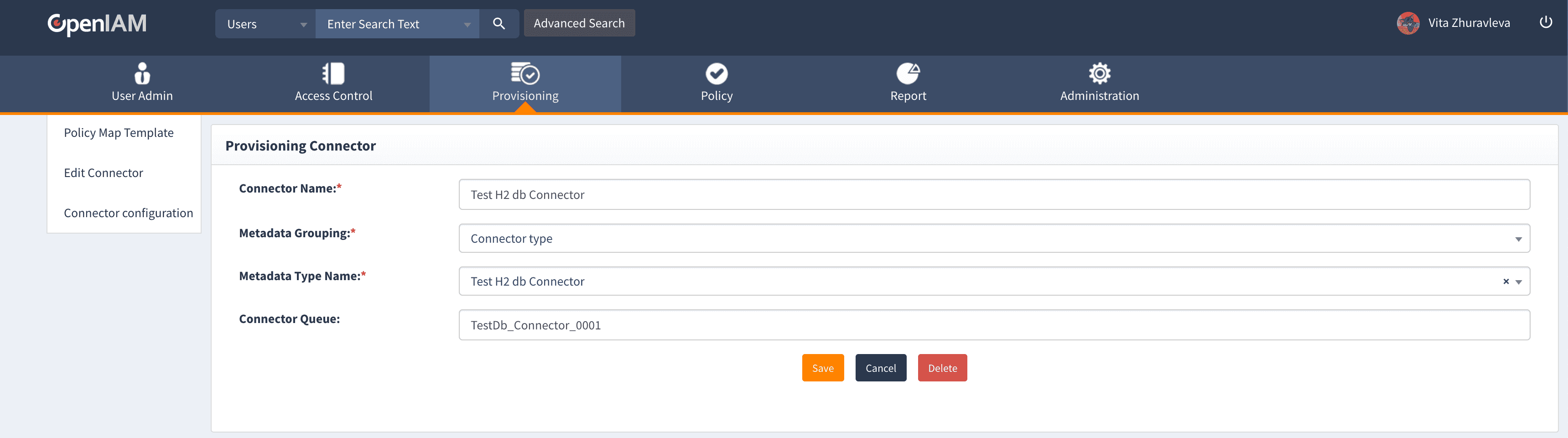Screen dimensions: 1568x438
Task: Click the orange Save button
Action: [822, 368]
